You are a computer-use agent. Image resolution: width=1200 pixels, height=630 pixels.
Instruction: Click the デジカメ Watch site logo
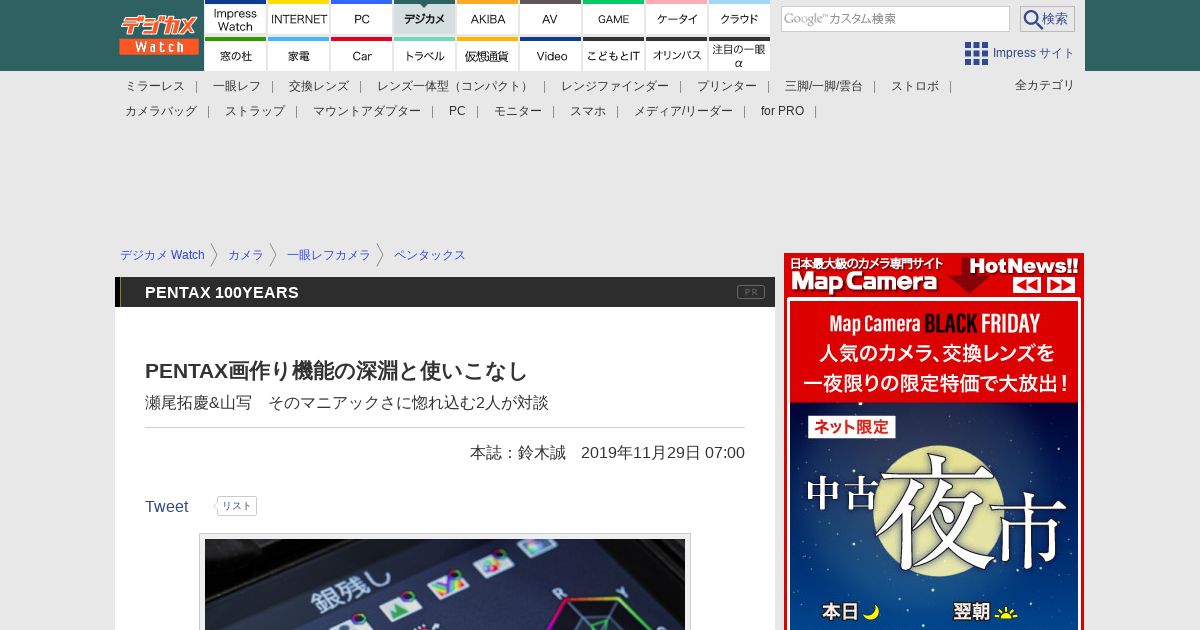(x=159, y=35)
